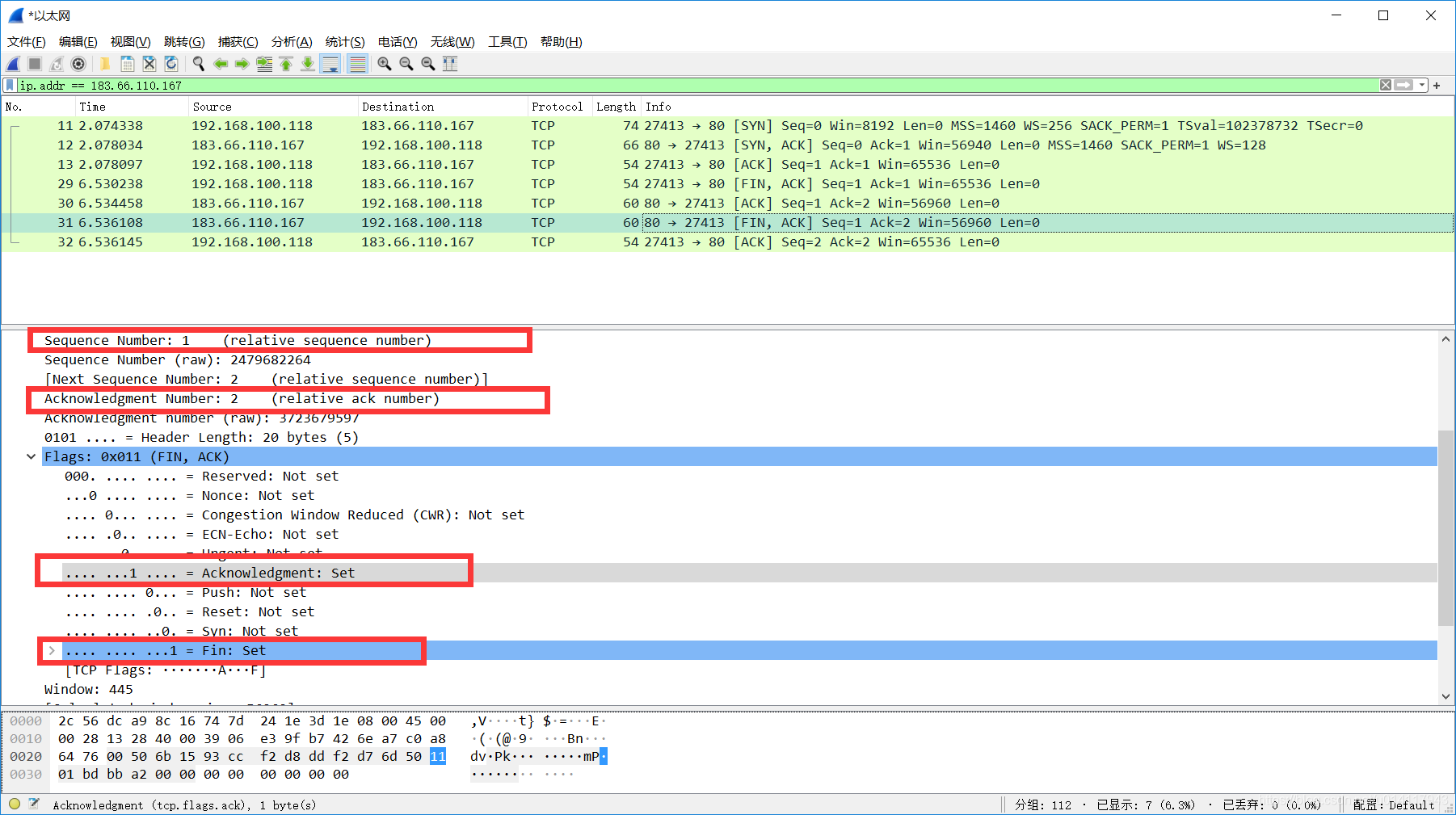Select Sequence Number (raw) line
Viewport: 1456px width, 815px height.
click(x=177, y=360)
